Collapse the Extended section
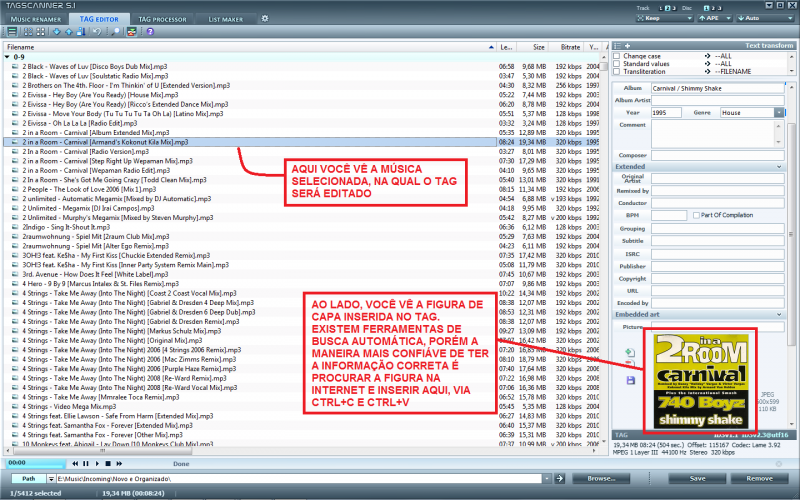 [x=779, y=167]
